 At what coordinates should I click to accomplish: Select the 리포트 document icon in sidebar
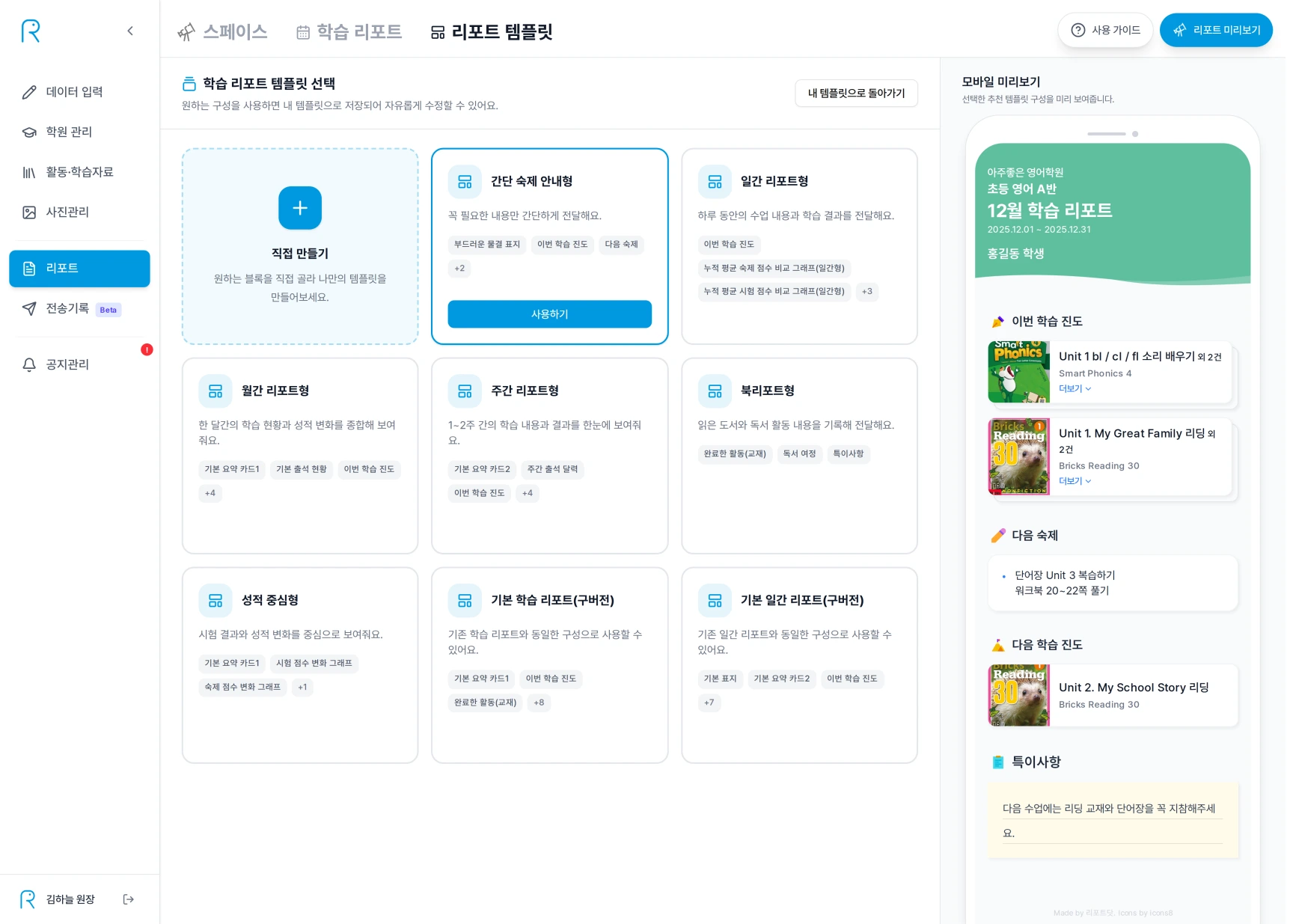coord(29,269)
